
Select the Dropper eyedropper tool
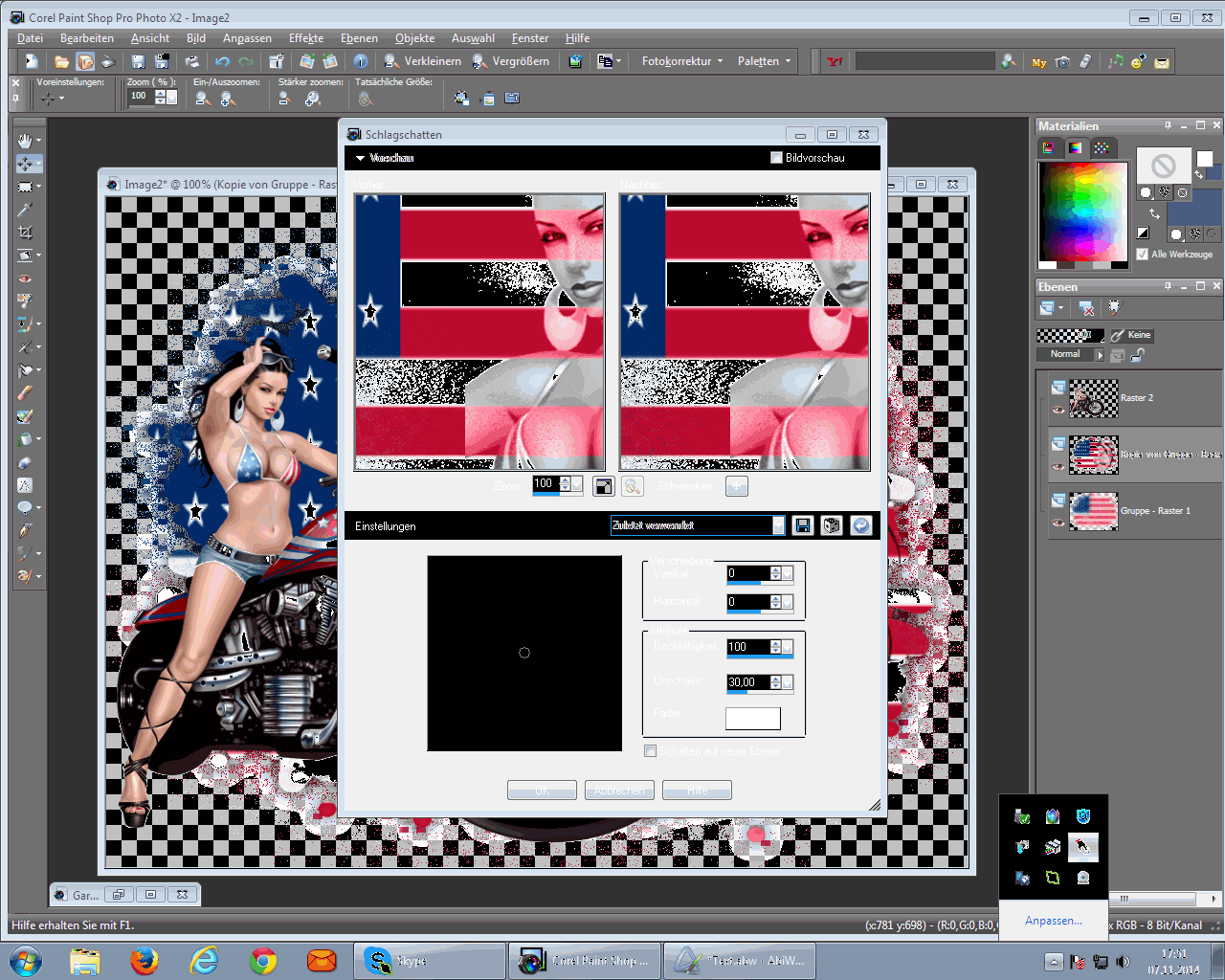pyautogui.click(x=25, y=210)
